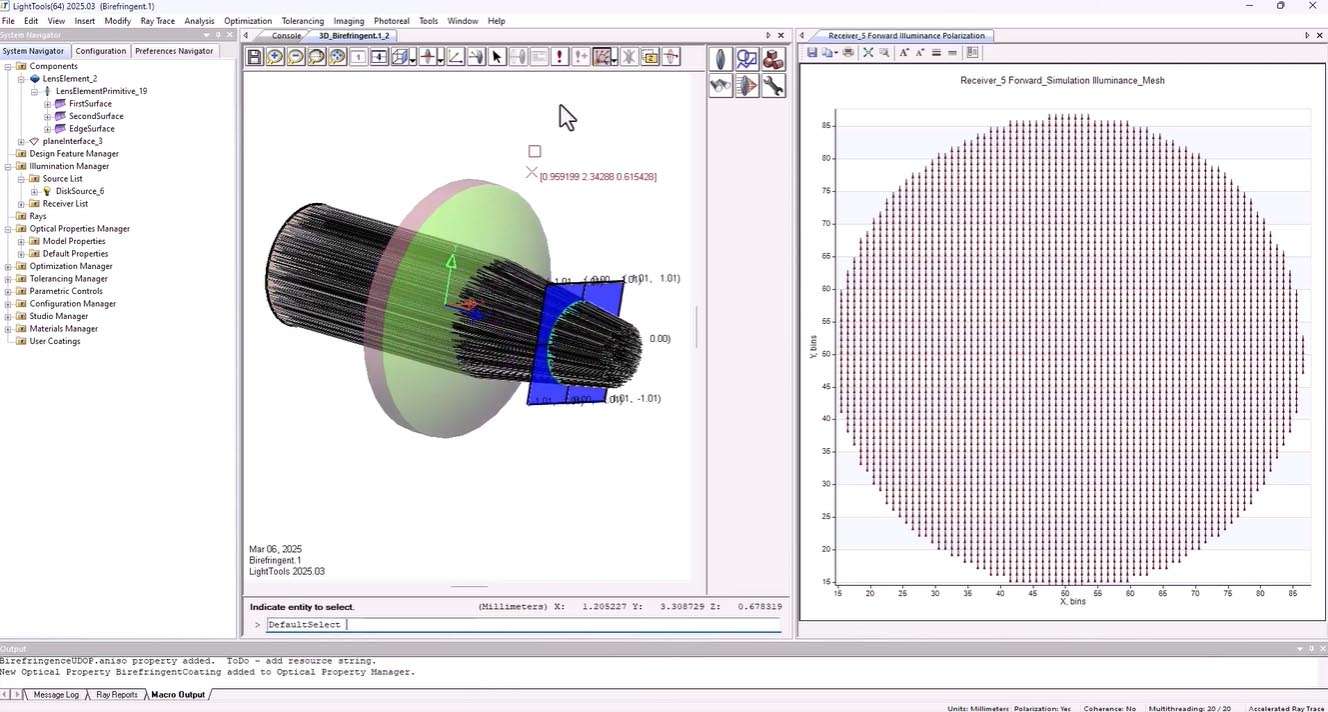This screenshot has width=1328, height=712.
Task: Click the red exclamation mark icon
Action: pos(560,57)
